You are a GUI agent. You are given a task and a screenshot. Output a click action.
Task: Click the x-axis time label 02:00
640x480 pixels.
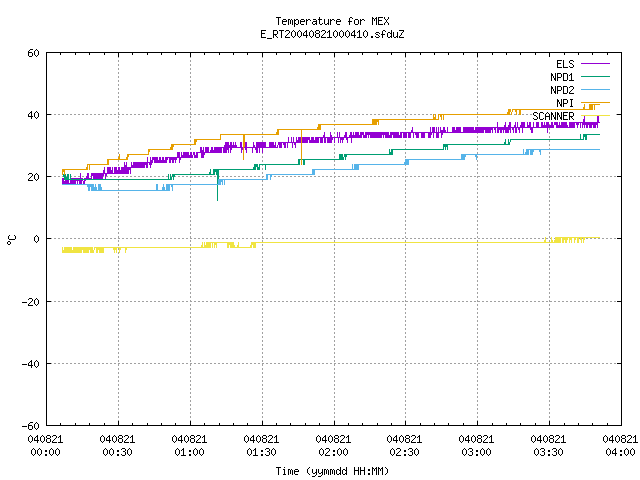pyautogui.click(x=333, y=452)
